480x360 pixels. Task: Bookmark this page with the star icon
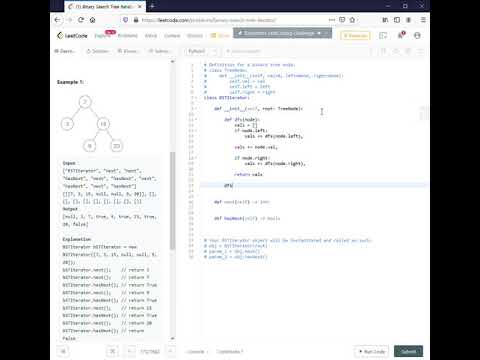(x=352, y=20)
